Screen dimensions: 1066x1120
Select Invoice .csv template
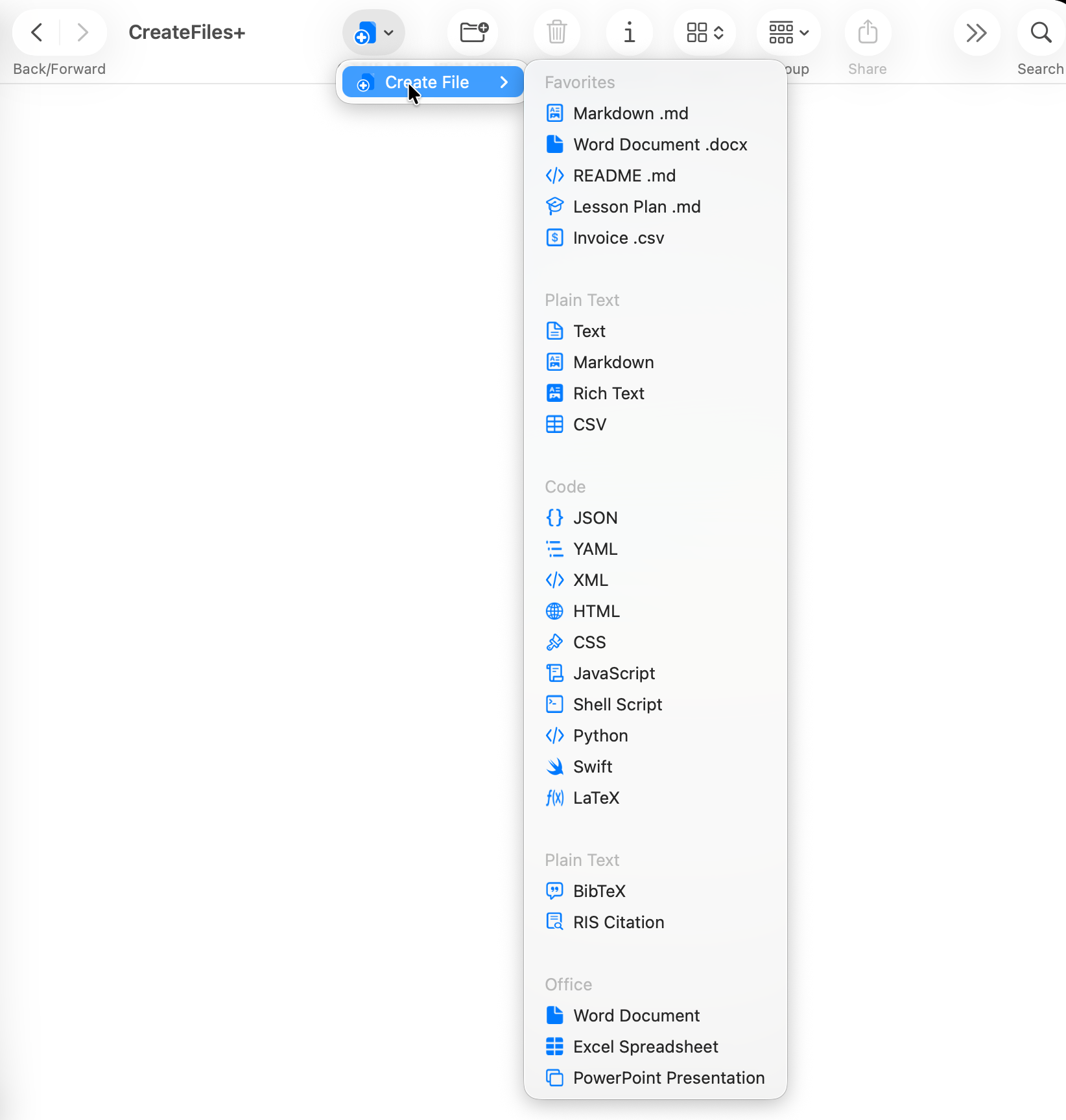coord(656,238)
